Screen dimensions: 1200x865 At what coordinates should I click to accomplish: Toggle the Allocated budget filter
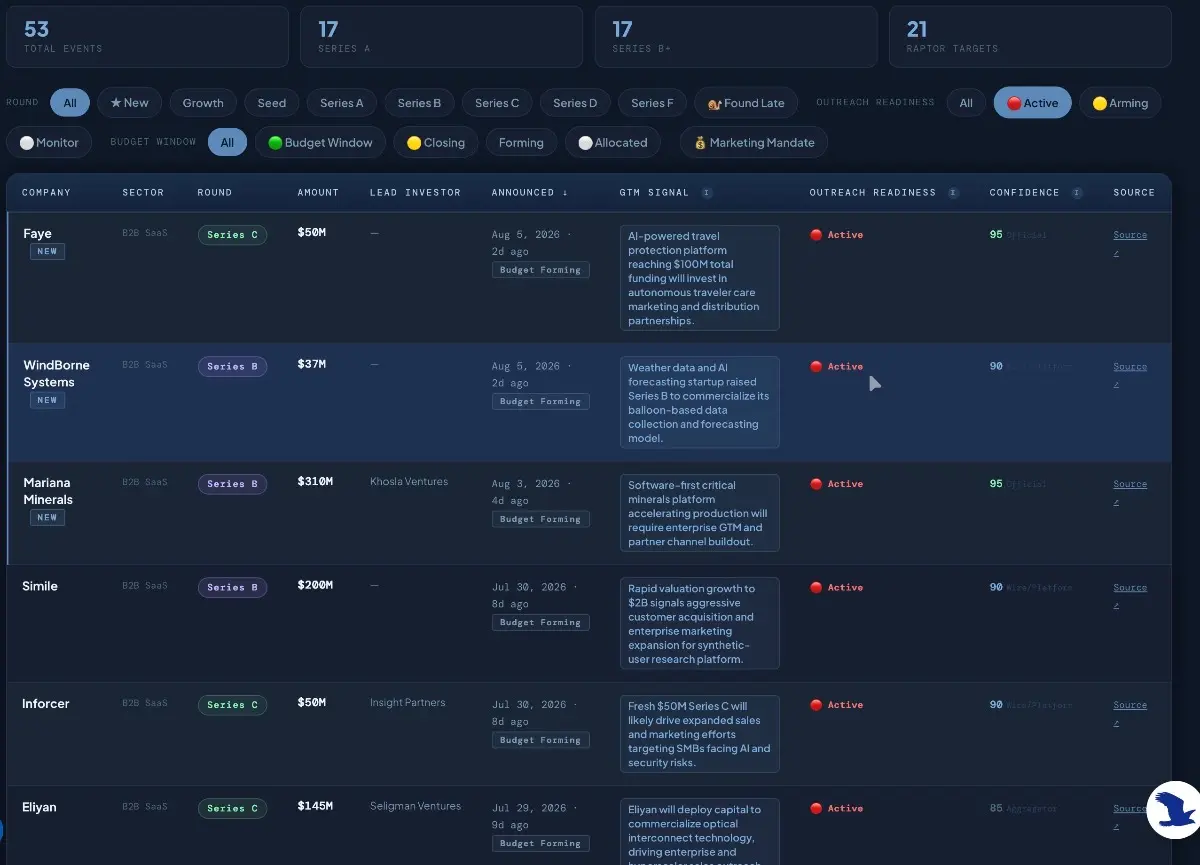[x=613, y=143]
